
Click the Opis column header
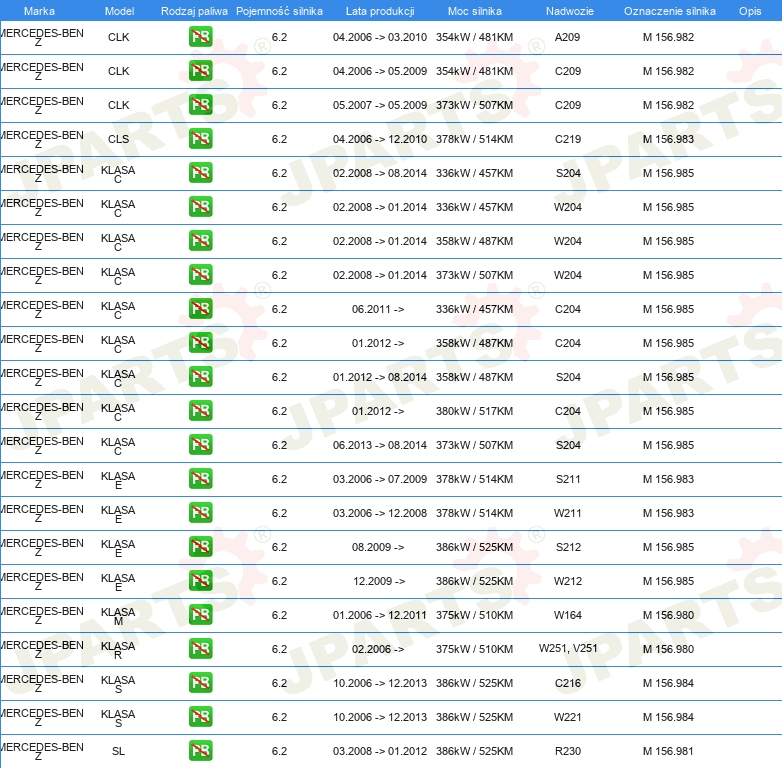pos(750,11)
